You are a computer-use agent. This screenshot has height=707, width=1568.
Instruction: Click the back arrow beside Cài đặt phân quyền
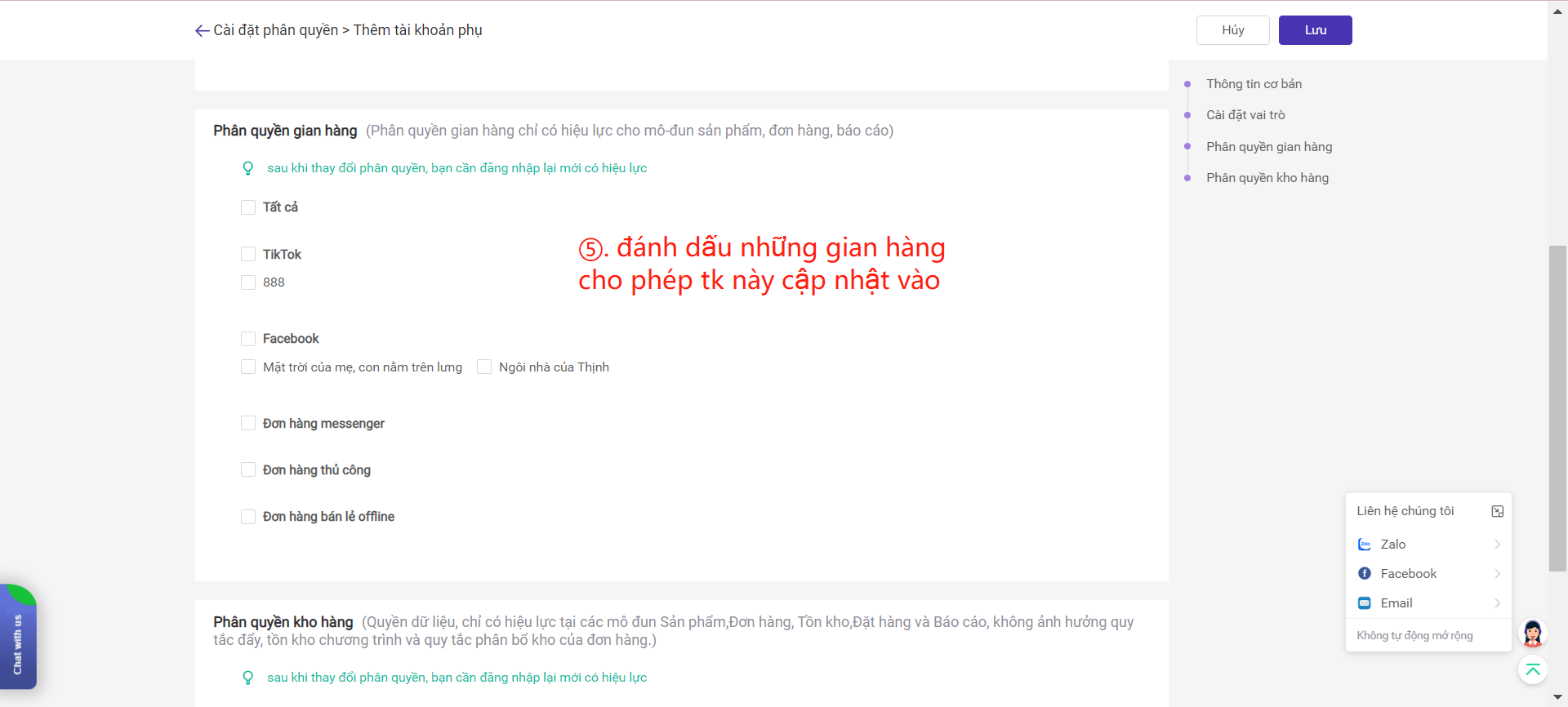point(202,31)
